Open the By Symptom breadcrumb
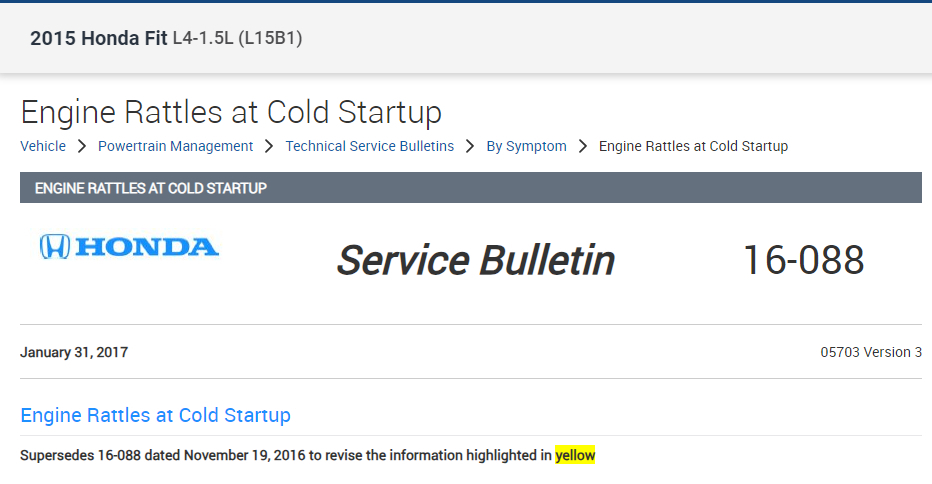 tap(526, 147)
